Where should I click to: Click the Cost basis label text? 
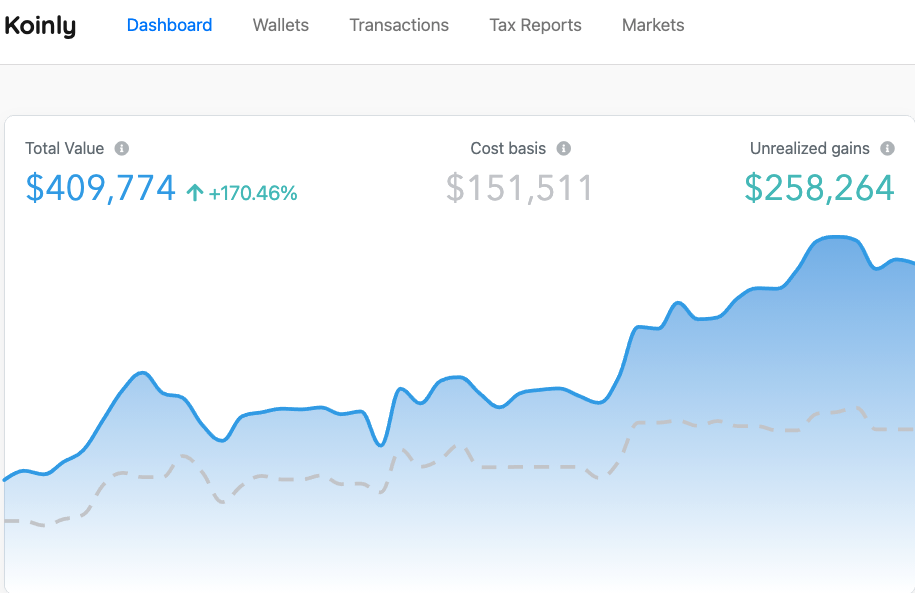pos(508,149)
